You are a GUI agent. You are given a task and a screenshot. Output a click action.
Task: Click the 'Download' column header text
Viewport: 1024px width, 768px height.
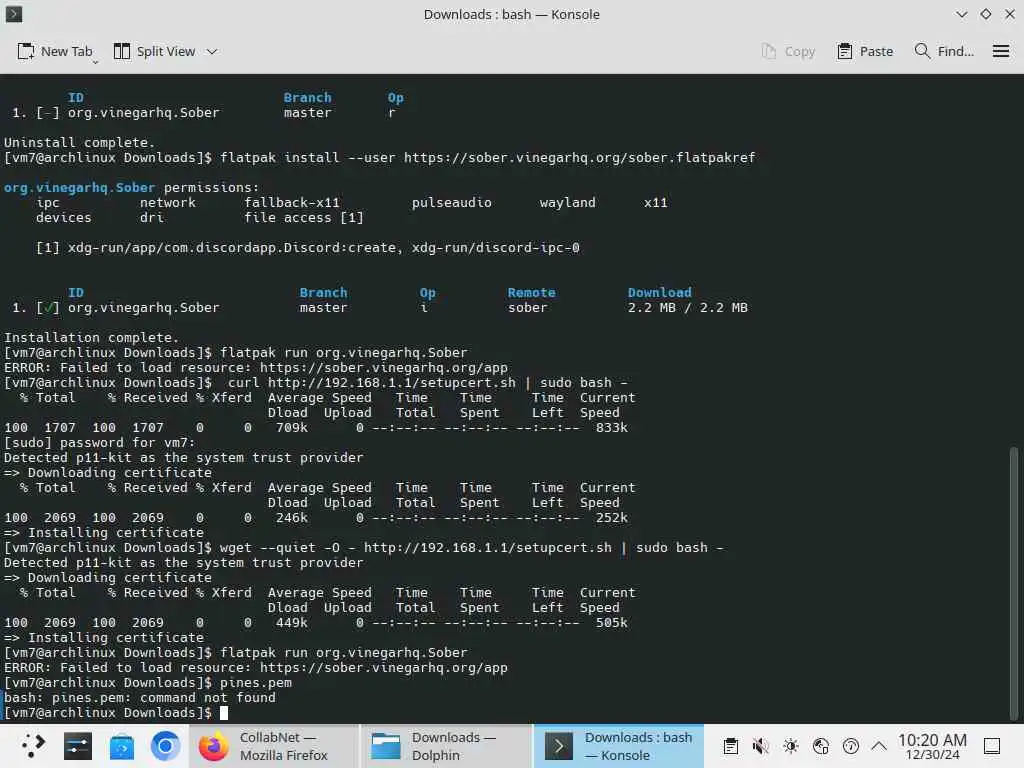pyautogui.click(x=660, y=293)
